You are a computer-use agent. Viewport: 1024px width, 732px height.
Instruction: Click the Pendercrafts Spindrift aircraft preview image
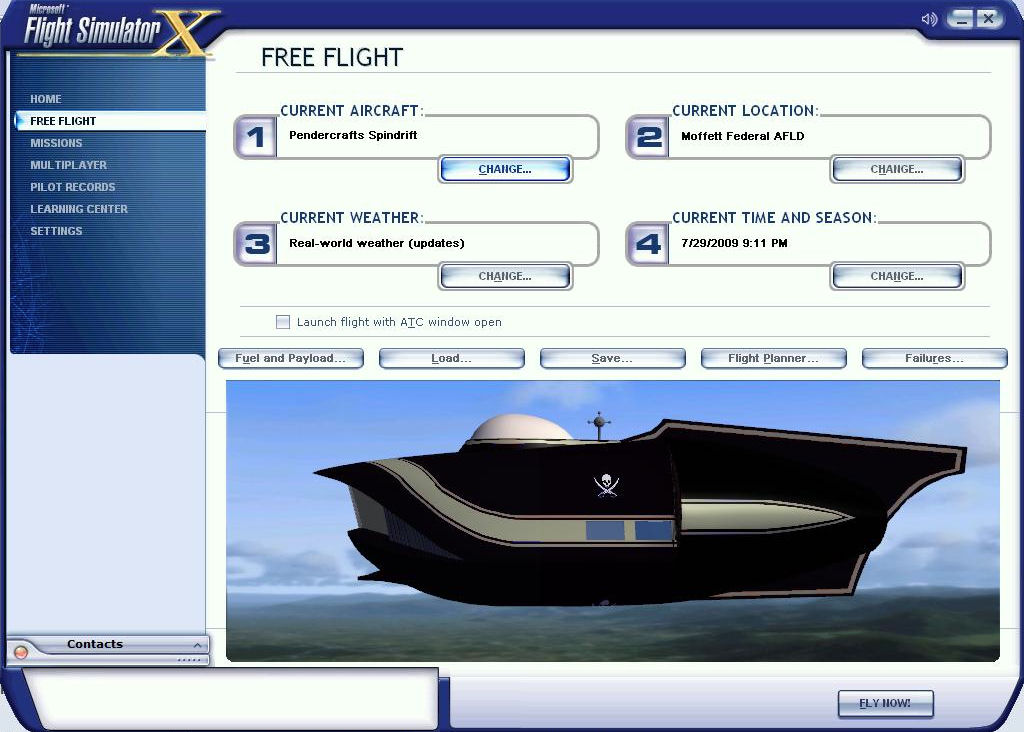pos(613,521)
